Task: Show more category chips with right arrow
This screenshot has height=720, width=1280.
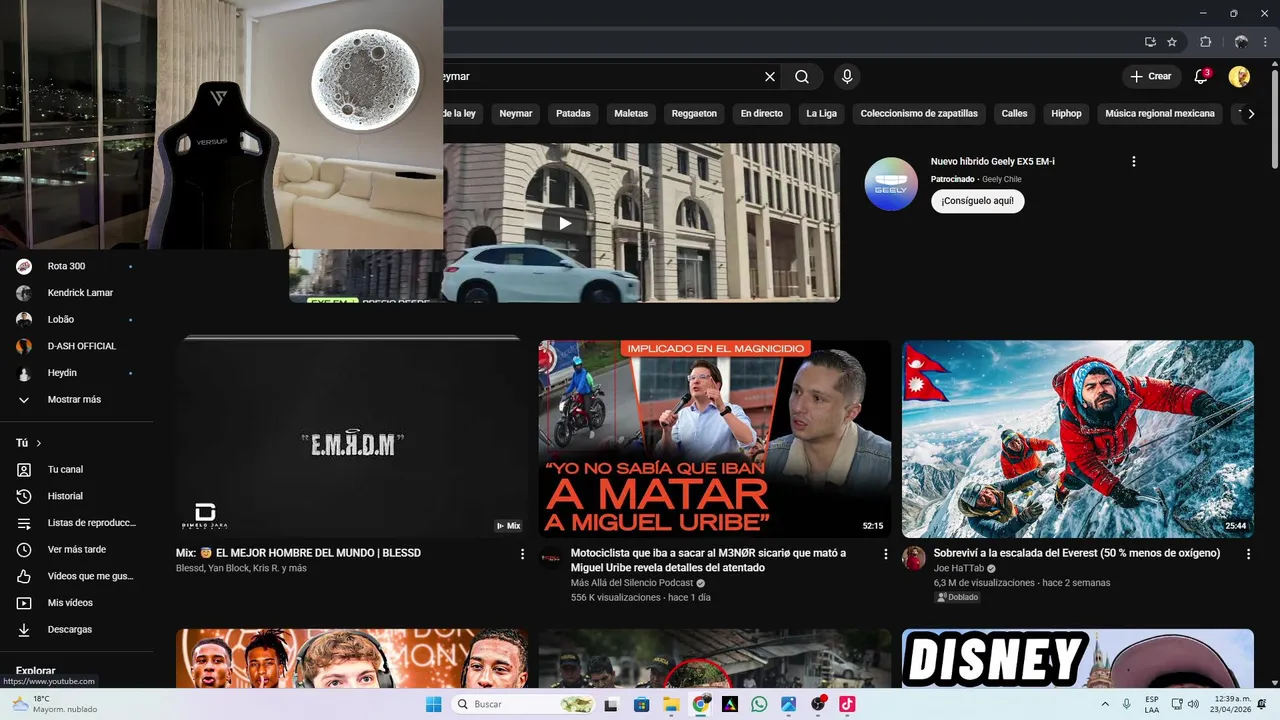Action: coord(1251,113)
